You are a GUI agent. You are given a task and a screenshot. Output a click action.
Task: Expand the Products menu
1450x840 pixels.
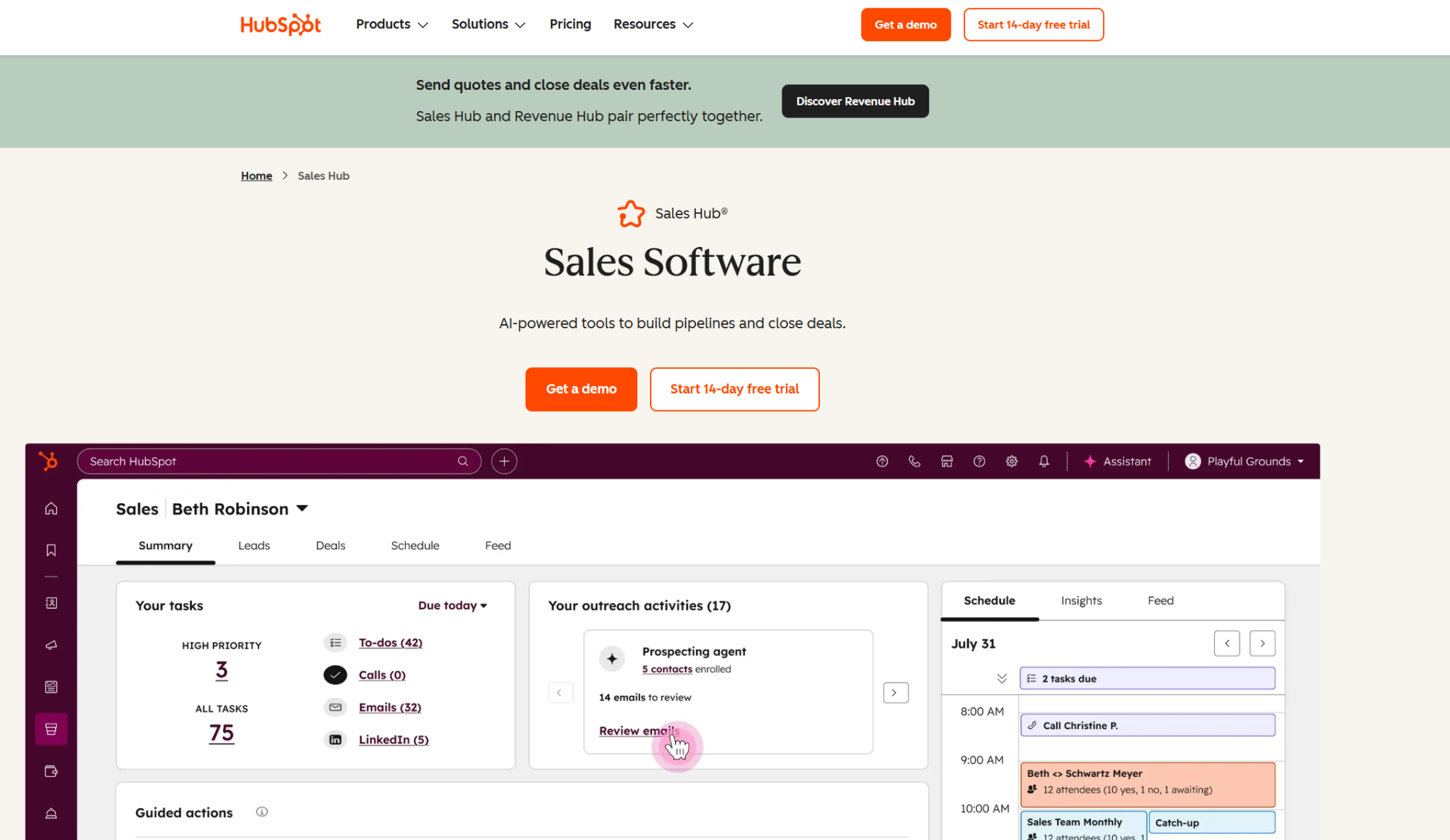(392, 25)
